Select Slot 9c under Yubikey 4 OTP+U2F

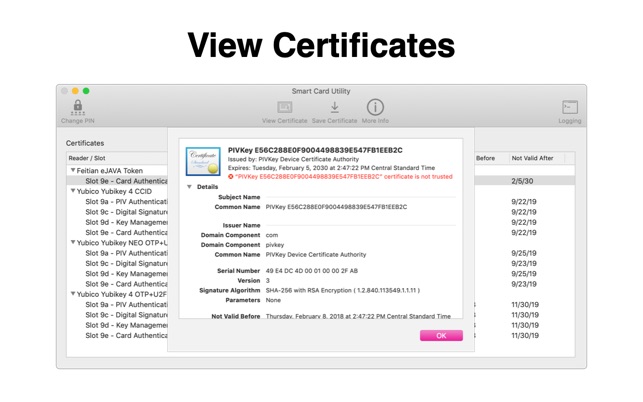126,315
